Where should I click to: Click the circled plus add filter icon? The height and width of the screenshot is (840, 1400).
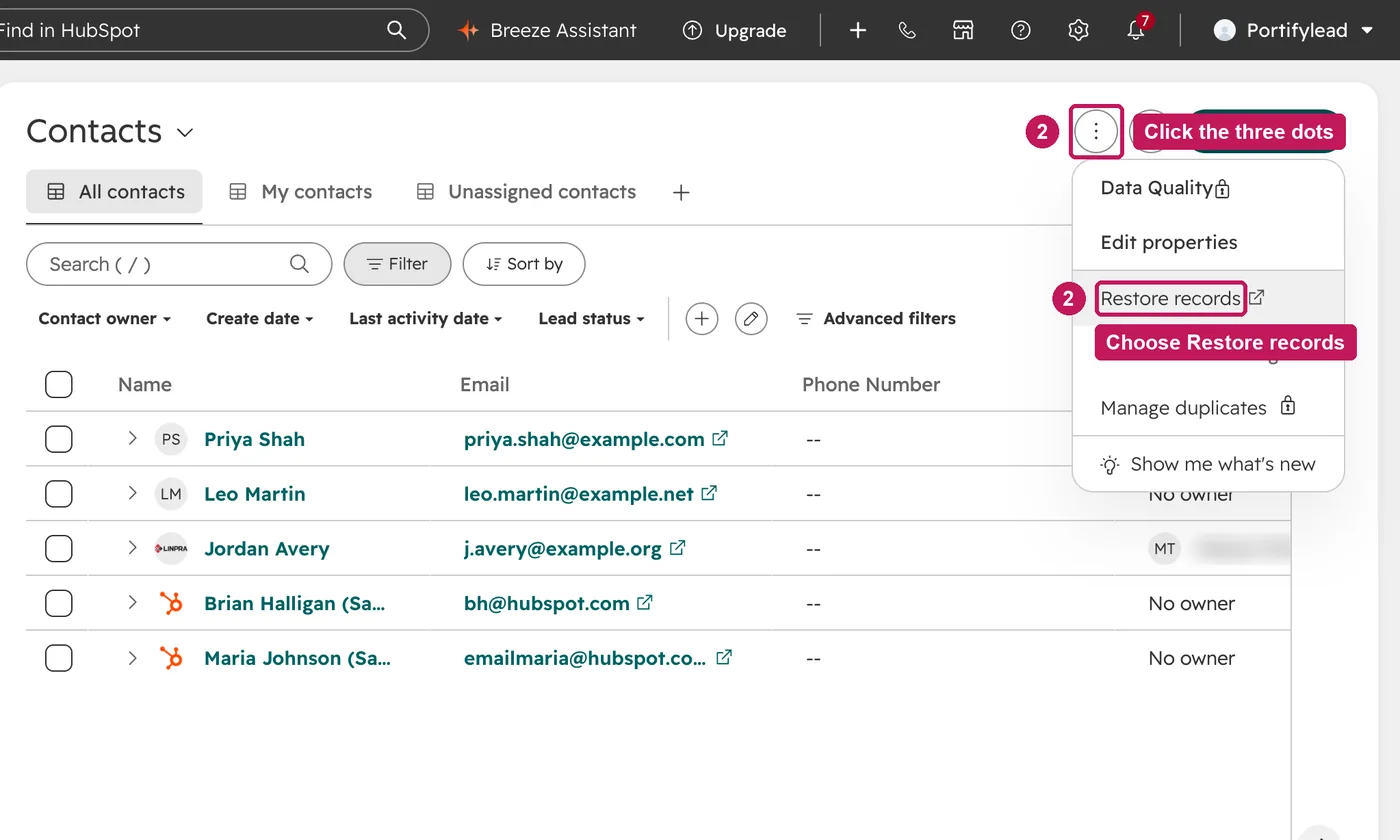pyautogui.click(x=702, y=319)
